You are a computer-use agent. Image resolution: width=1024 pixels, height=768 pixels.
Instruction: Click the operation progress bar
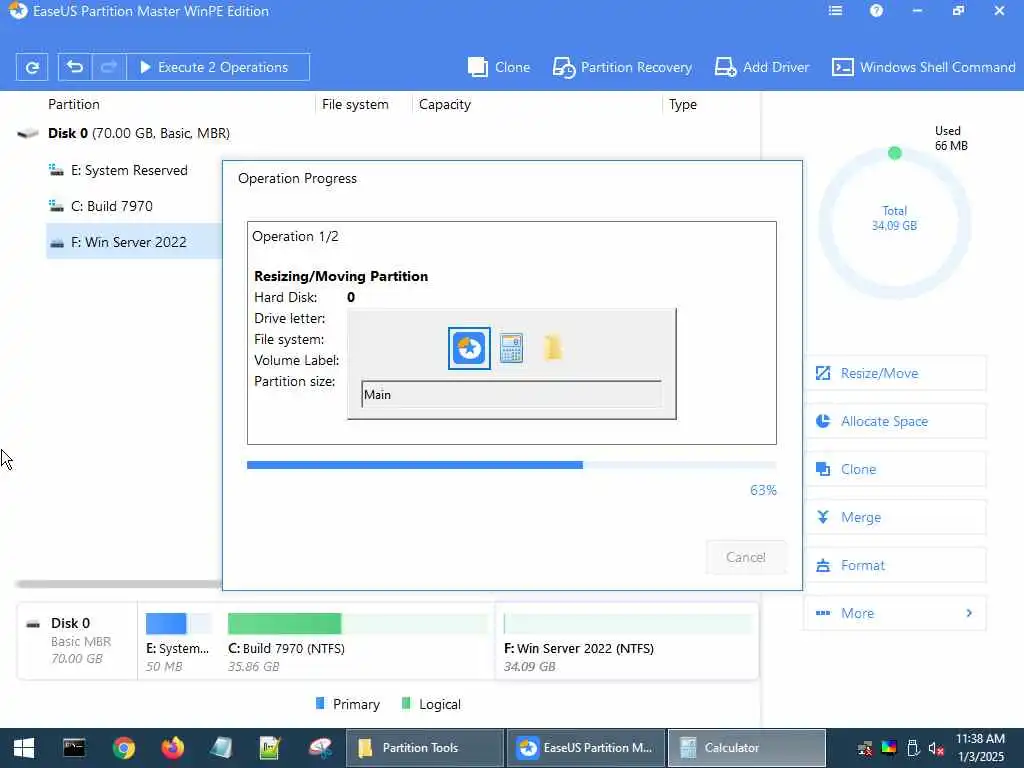coord(511,465)
